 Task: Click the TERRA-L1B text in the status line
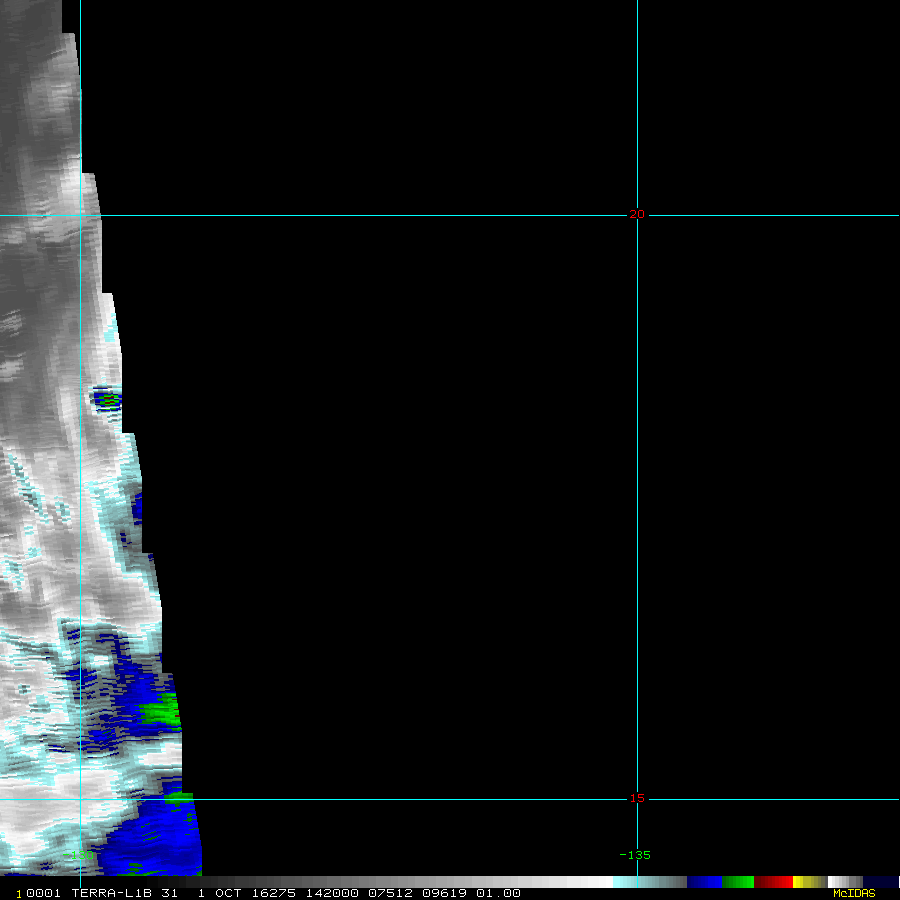[x=111, y=893]
